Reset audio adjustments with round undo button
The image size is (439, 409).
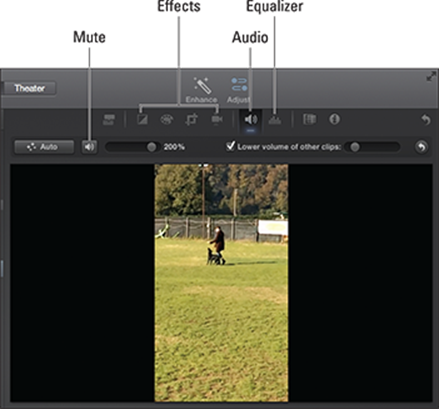422,147
